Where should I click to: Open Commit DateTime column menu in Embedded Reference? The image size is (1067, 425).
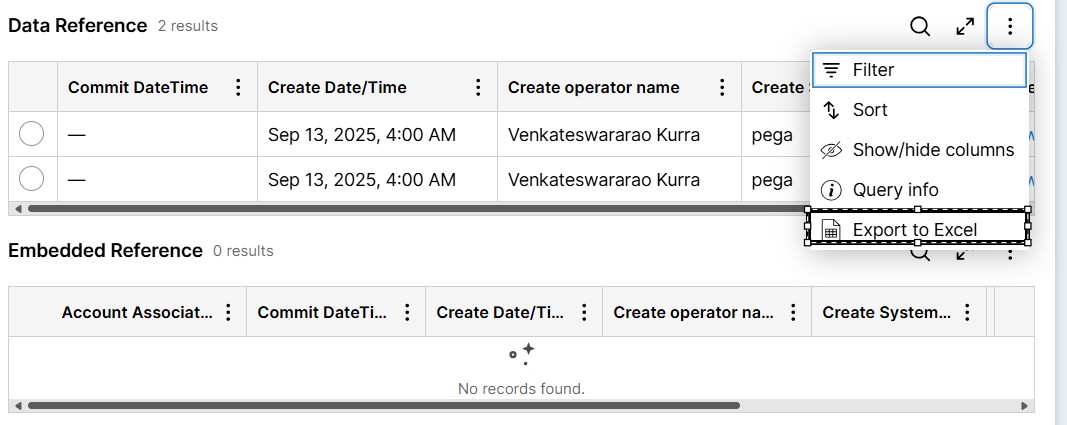coord(407,313)
